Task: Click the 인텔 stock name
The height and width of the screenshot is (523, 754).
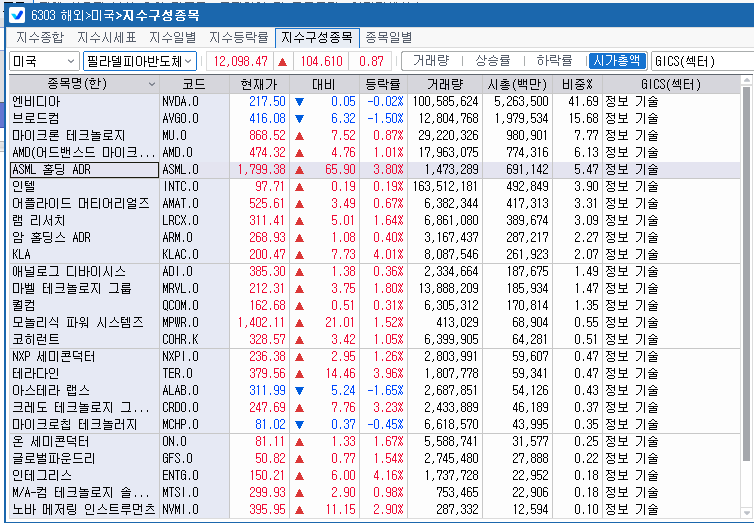Action: point(24,187)
